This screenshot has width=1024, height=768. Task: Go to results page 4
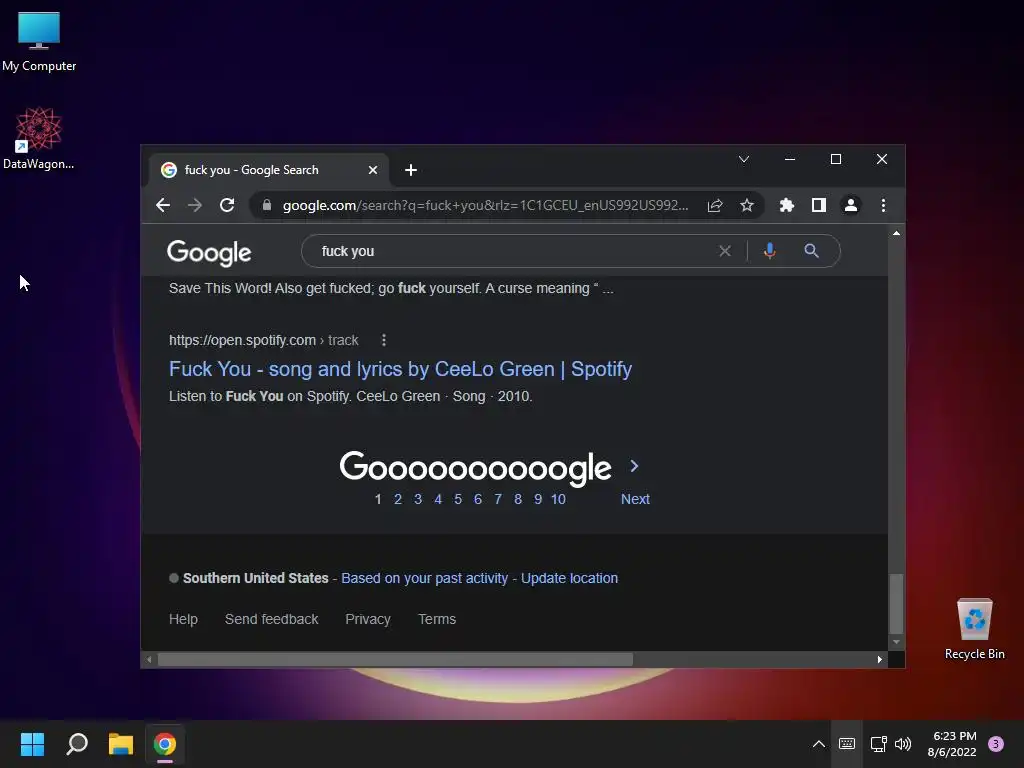click(x=438, y=499)
